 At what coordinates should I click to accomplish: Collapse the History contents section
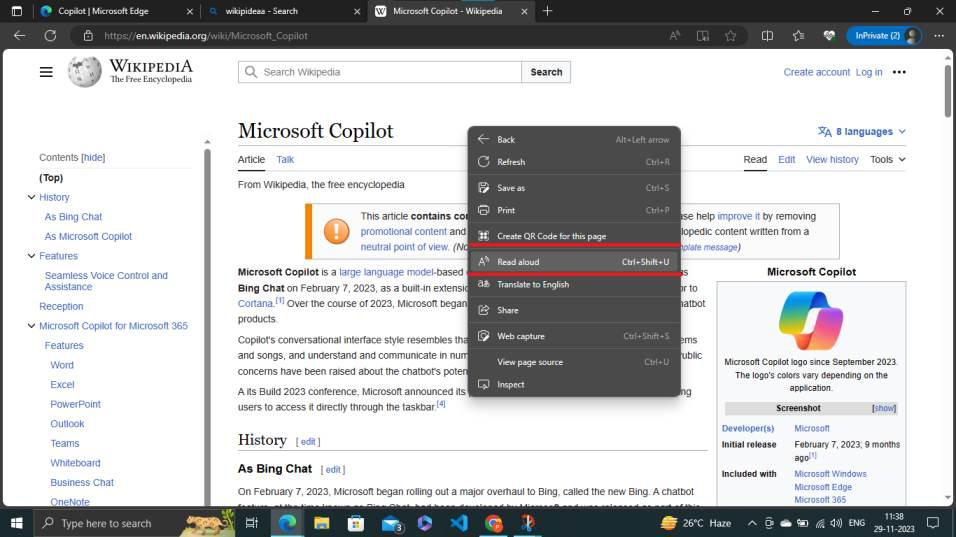(31, 197)
